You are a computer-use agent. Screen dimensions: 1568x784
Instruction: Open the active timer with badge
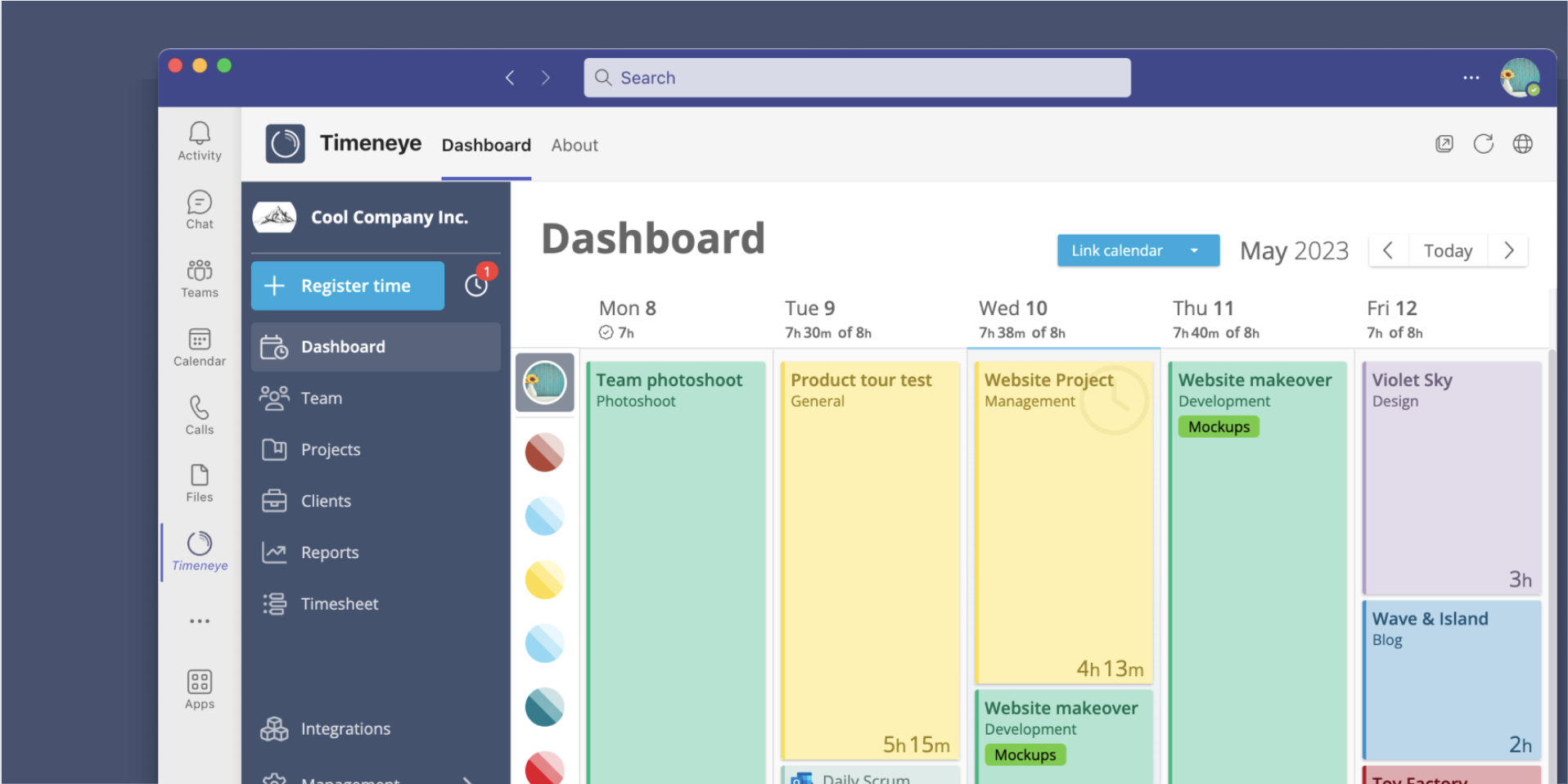[477, 283]
